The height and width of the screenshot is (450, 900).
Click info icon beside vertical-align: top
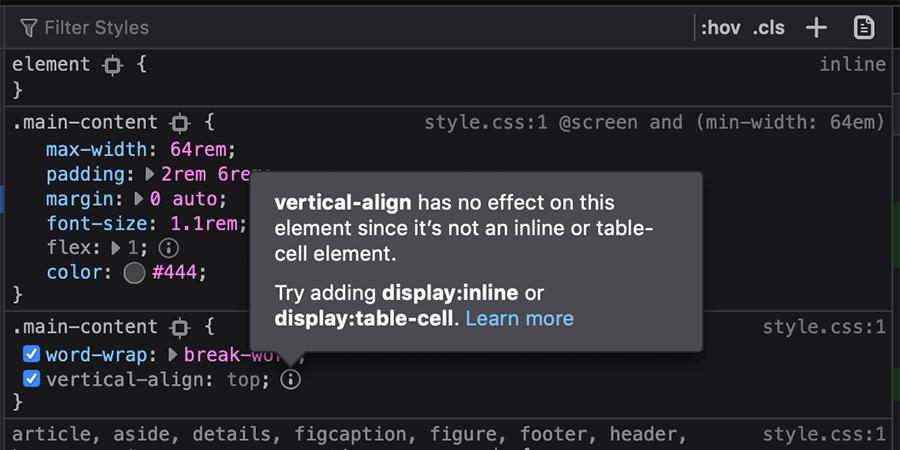point(291,380)
